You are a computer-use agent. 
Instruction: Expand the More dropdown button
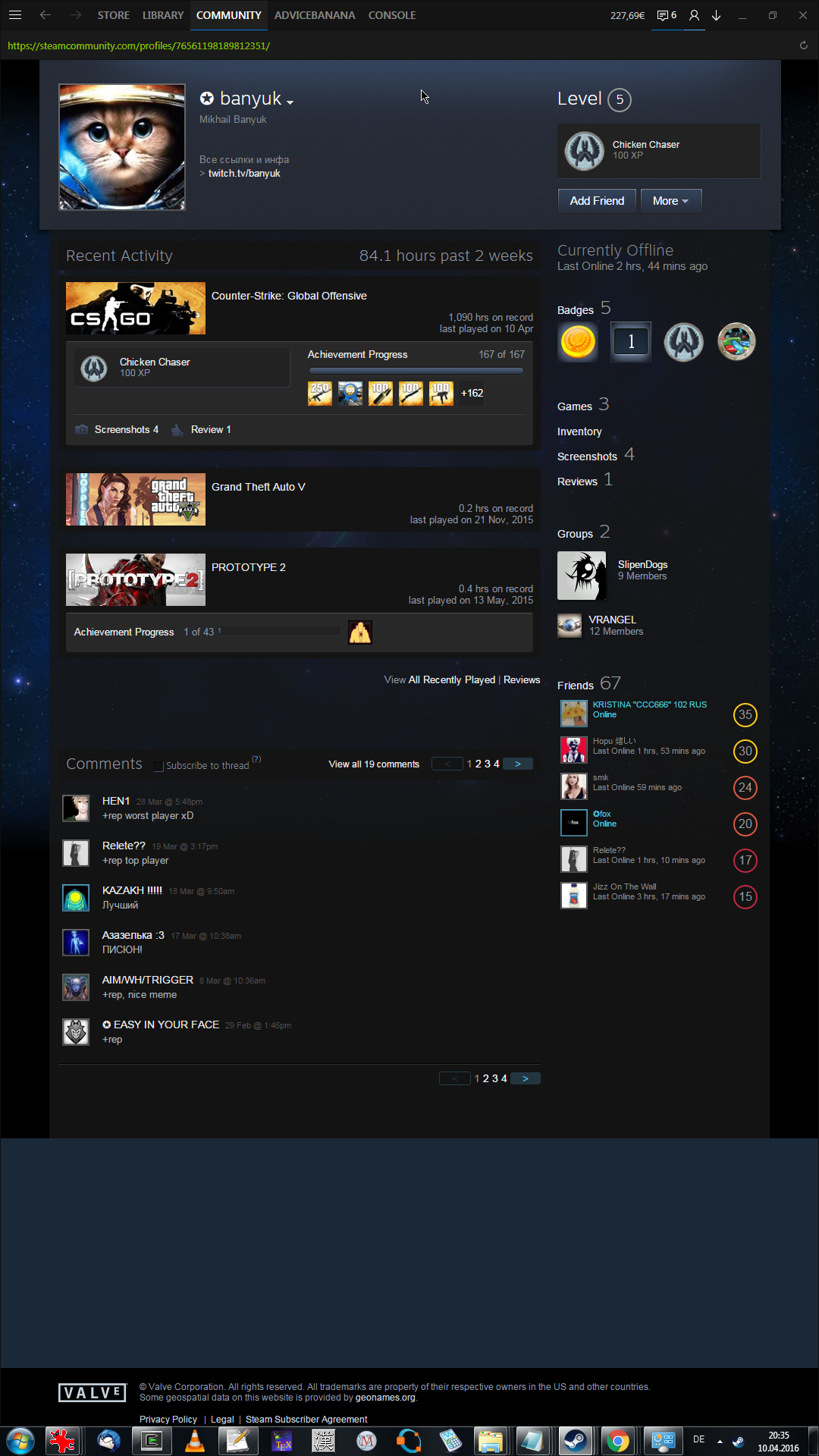point(670,201)
